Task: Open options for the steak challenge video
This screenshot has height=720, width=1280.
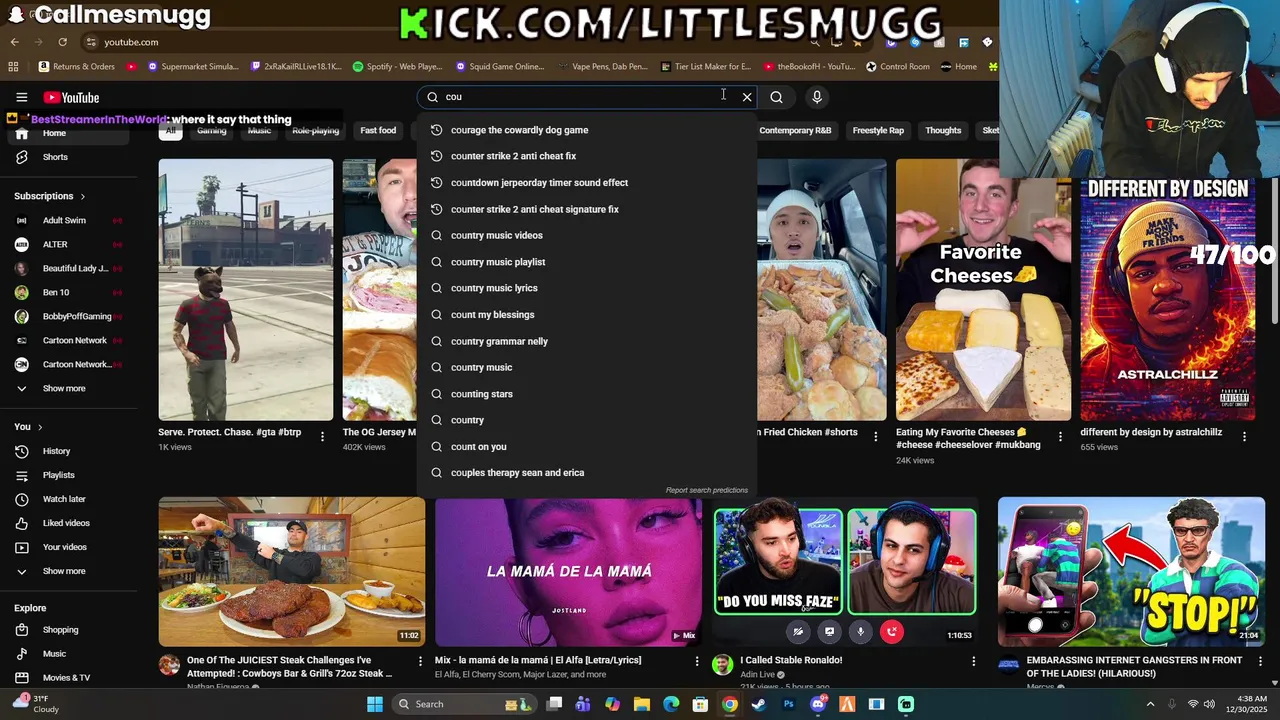Action: pos(420,661)
